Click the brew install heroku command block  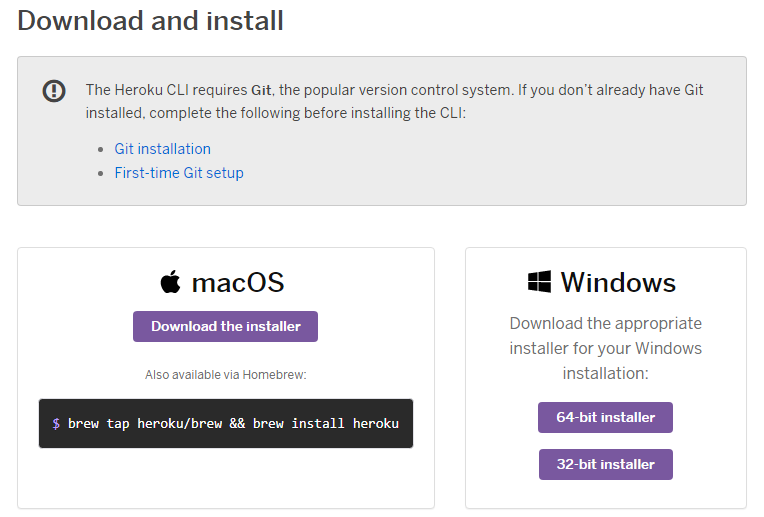pos(226,423)
